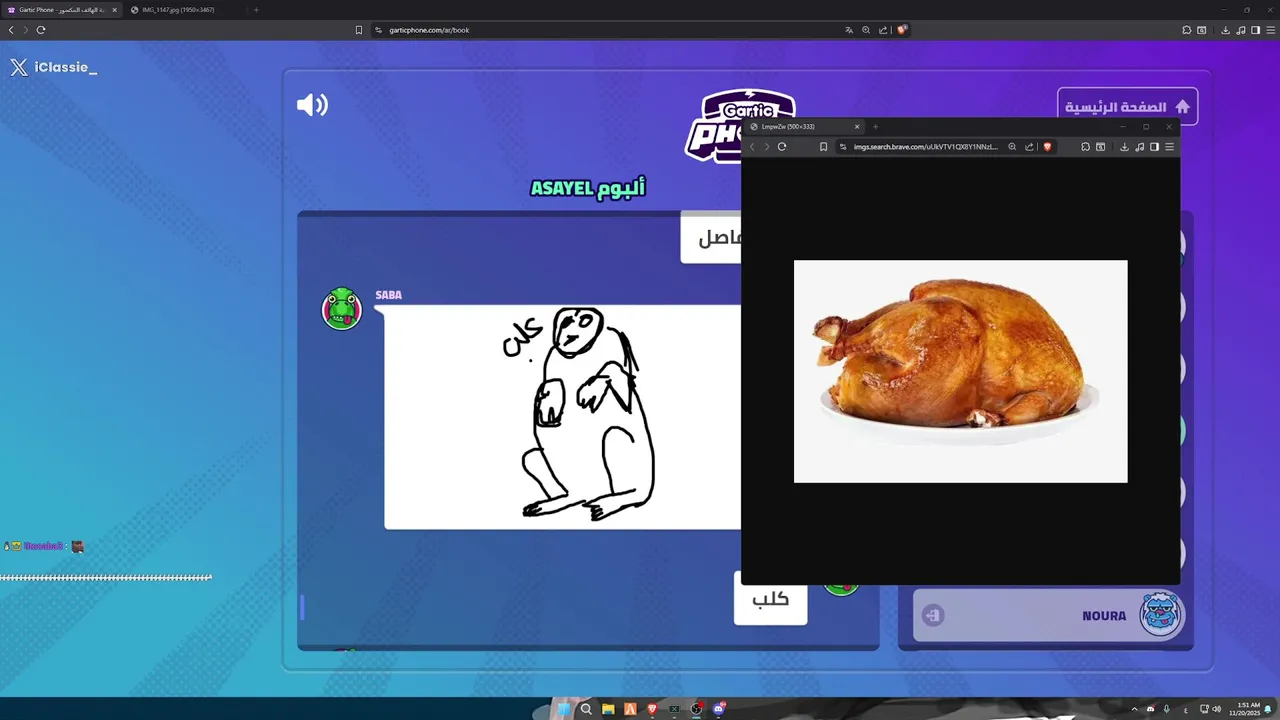Open SABA's drawing of the creature

tap(562, 417)
